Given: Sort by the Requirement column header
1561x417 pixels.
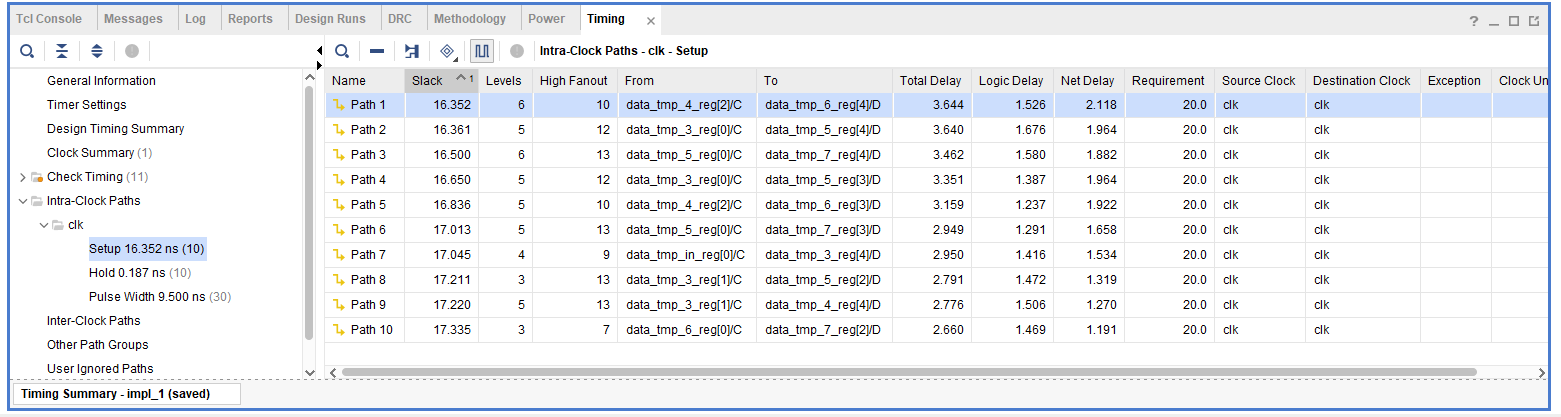Looking at the screenshot, I should coord(1168,80).
